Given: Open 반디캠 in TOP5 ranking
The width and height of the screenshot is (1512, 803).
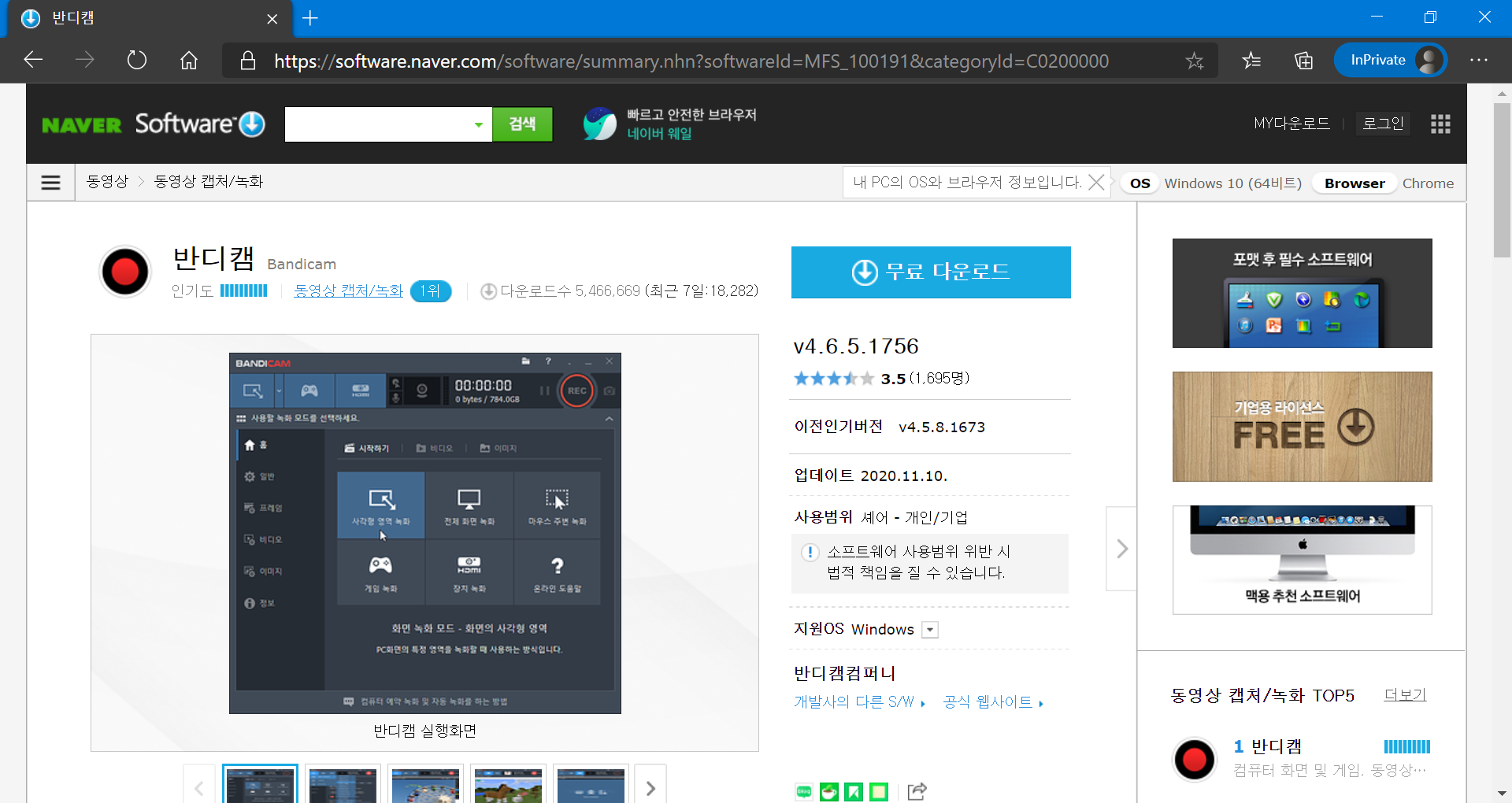Looking at the screenshot, I should point(1276,746).
